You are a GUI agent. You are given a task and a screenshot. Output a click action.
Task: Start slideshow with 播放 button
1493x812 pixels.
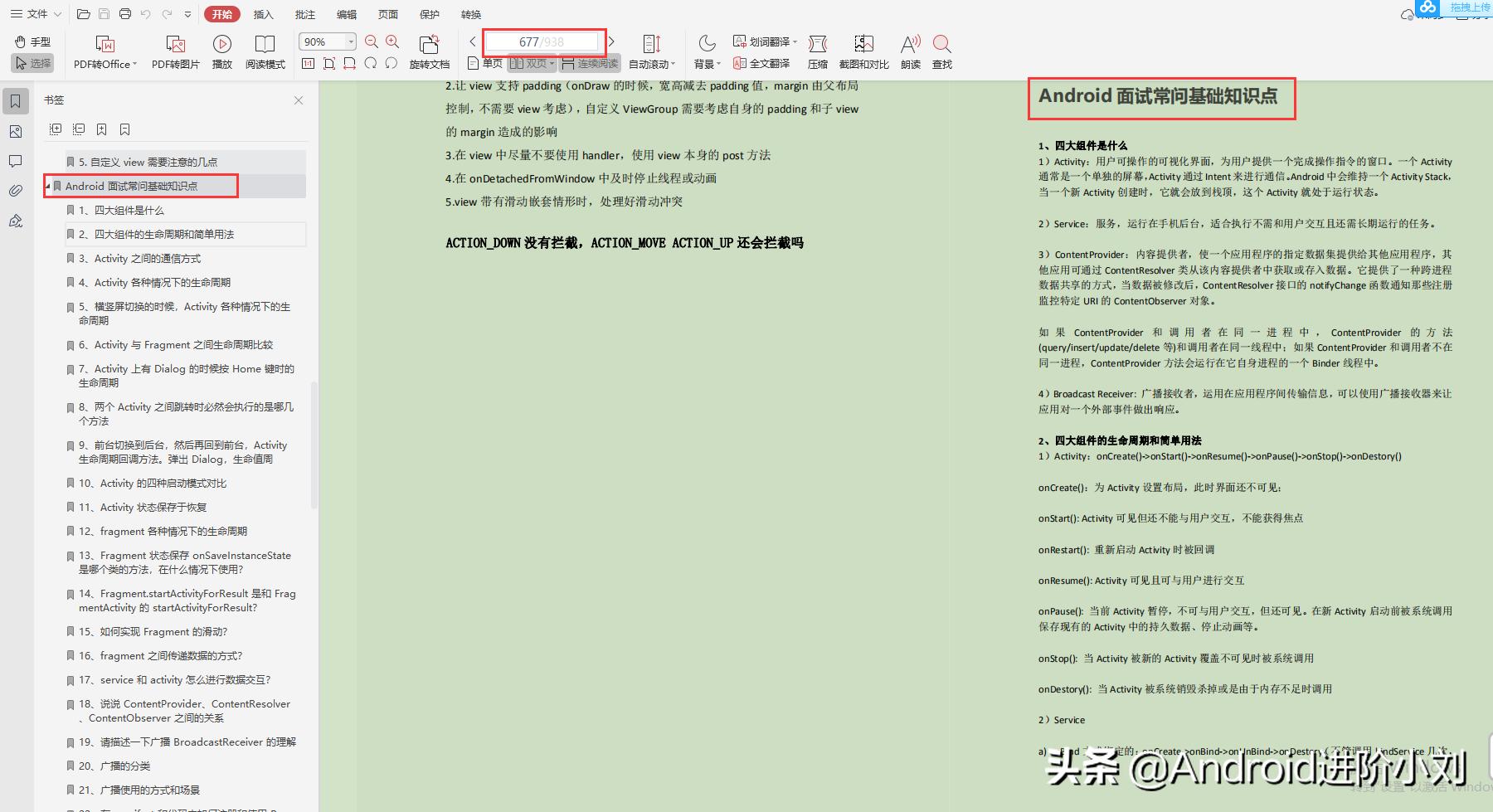pyautogui.click(x=222, y=51)
